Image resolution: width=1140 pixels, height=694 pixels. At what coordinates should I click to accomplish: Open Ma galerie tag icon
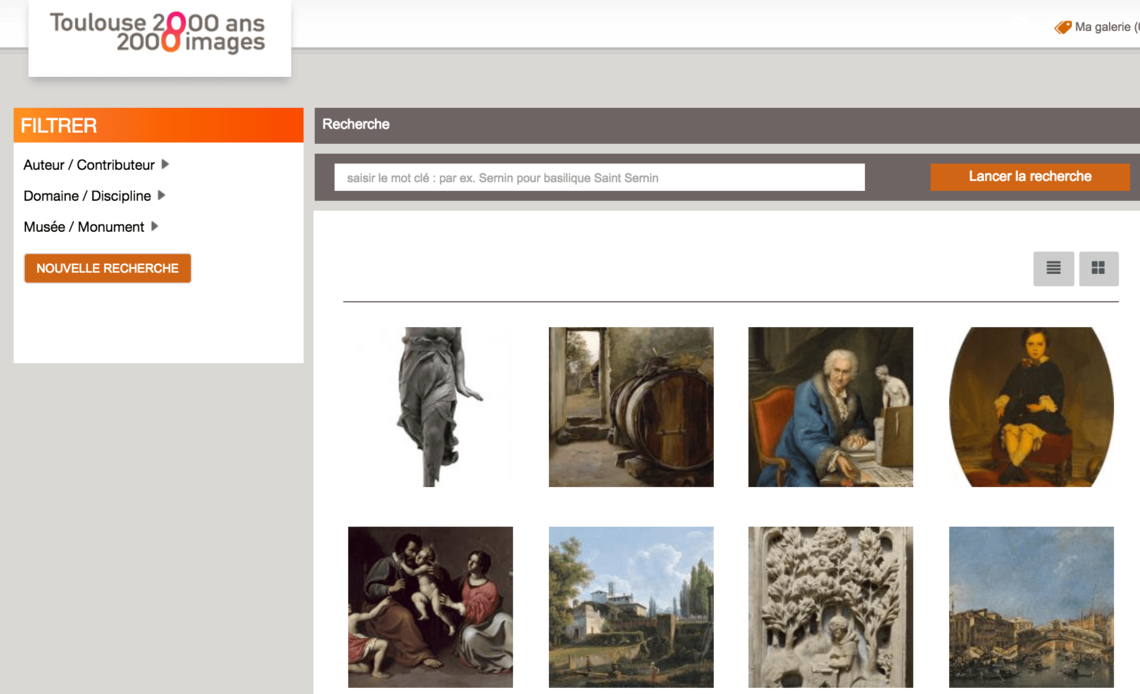tap(1063, 27)
